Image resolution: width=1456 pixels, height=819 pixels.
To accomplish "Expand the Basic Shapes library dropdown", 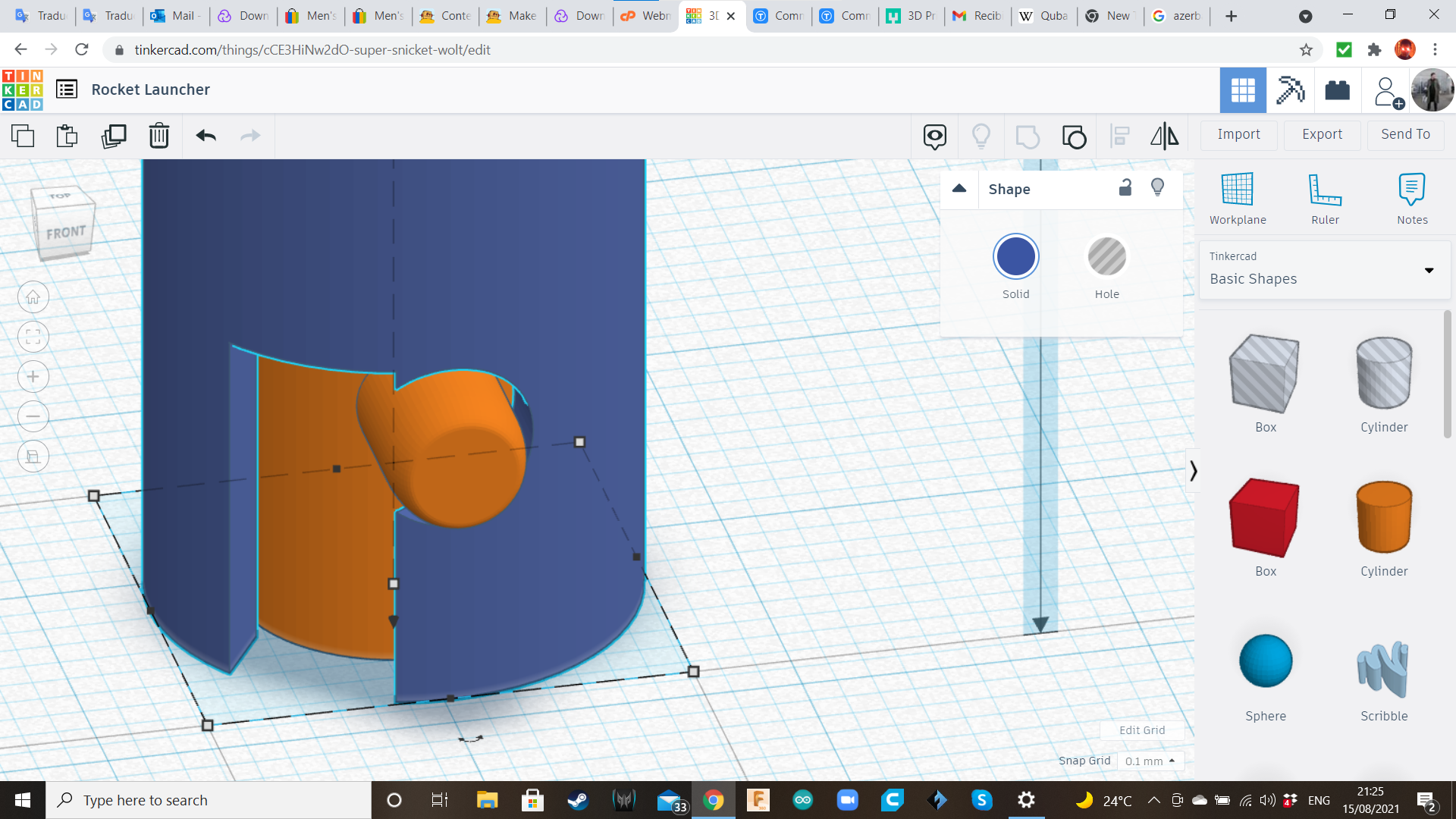I will (x=1429, y=271).
